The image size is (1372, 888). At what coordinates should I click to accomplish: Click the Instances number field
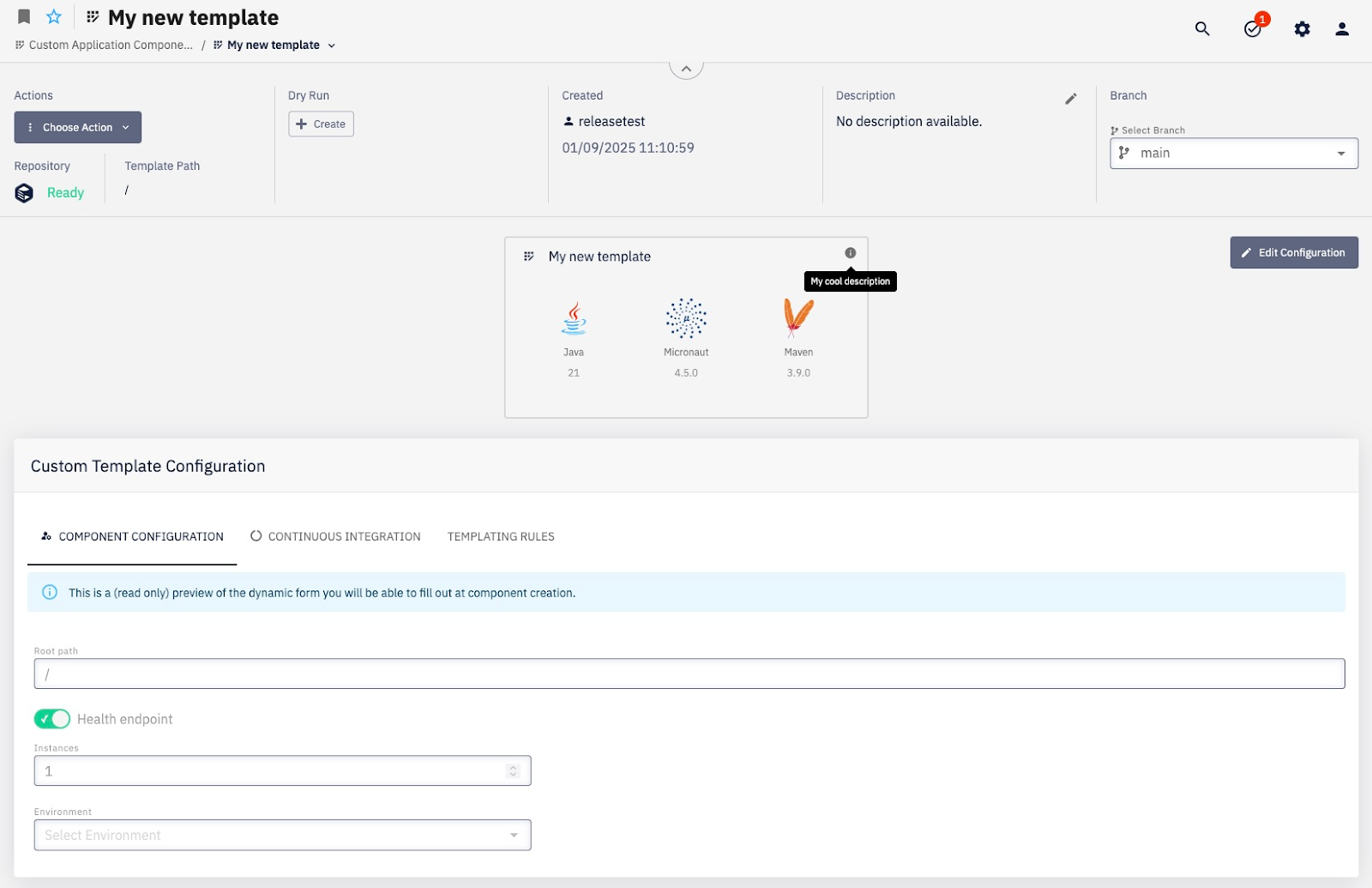(x=282, y=770)
